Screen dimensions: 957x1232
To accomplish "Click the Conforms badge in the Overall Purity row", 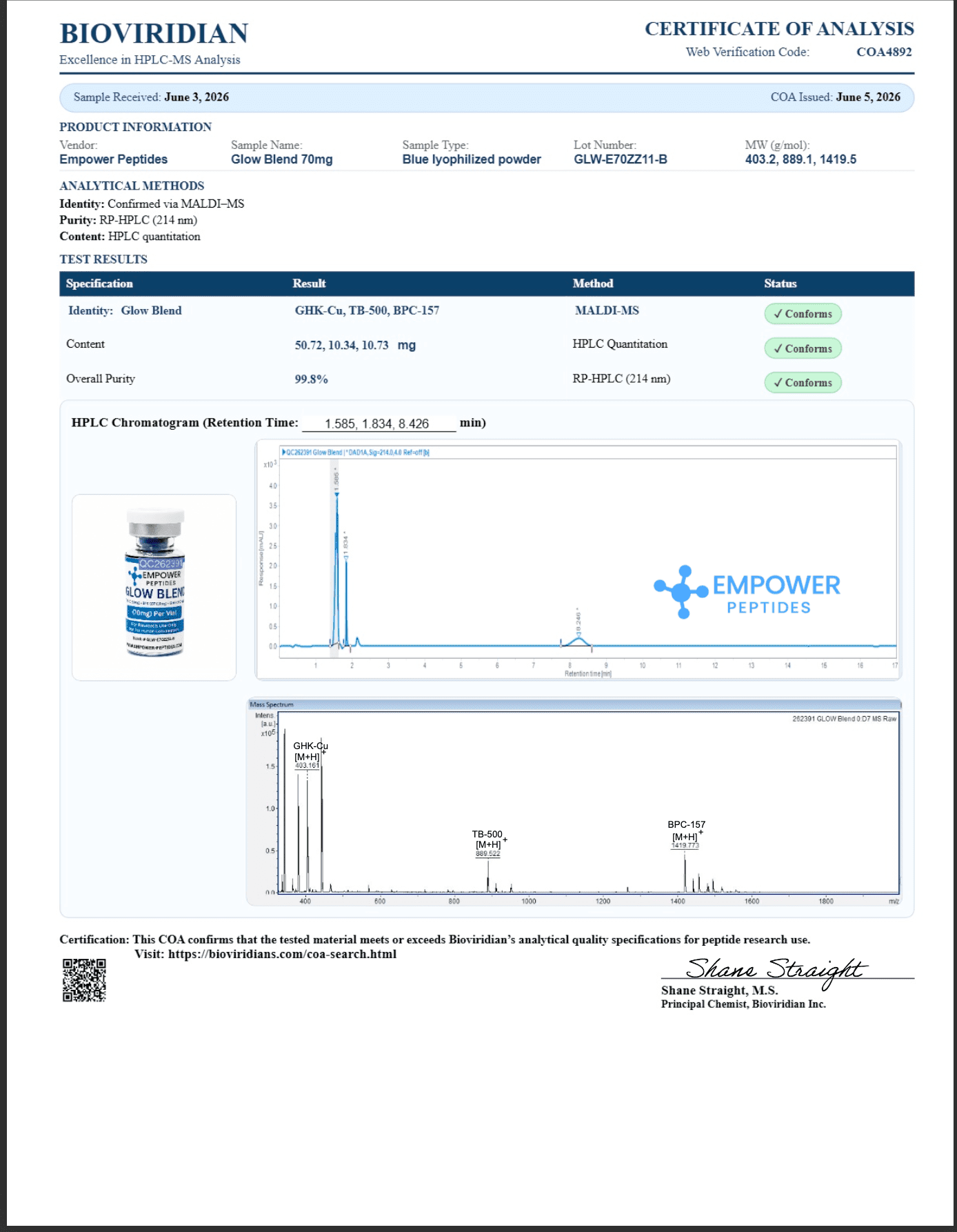I will [x=803, y=382].
